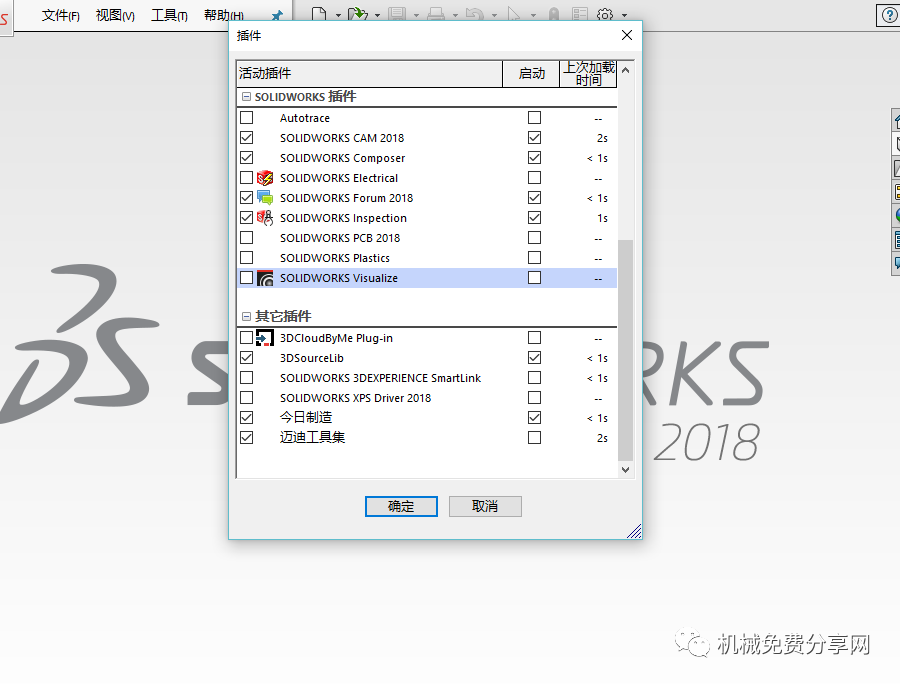Open the 工具(T) menu
900x684 pixels.
pyautogui.click(x=169, y=15)
